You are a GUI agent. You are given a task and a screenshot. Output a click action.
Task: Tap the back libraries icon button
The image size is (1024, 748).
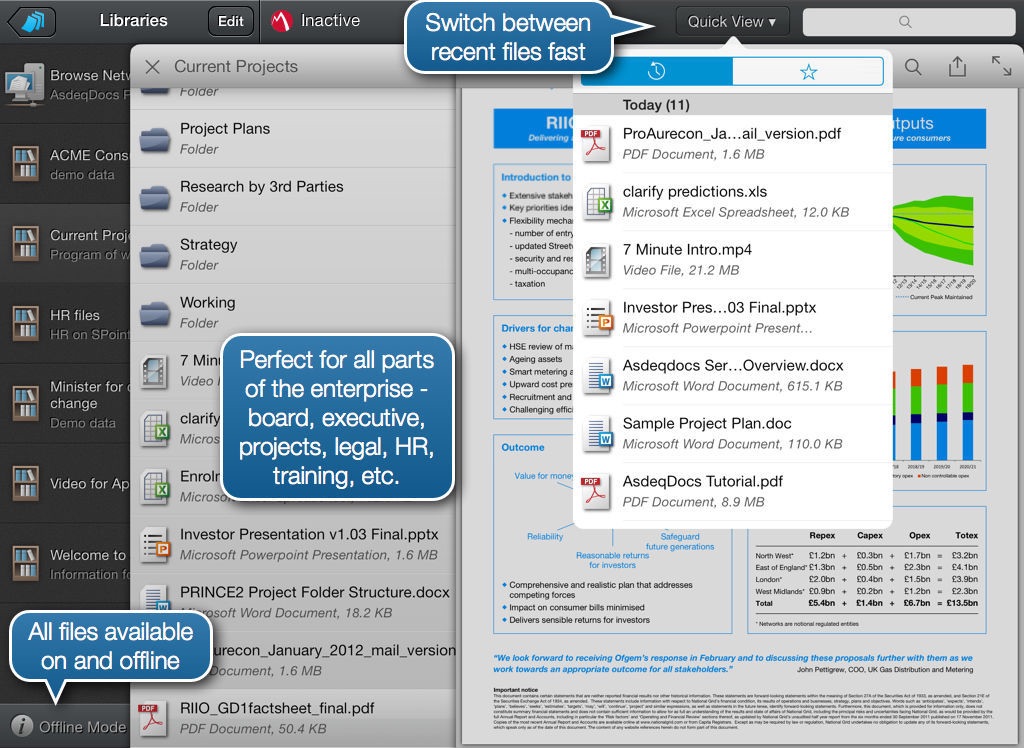point(31,22)
